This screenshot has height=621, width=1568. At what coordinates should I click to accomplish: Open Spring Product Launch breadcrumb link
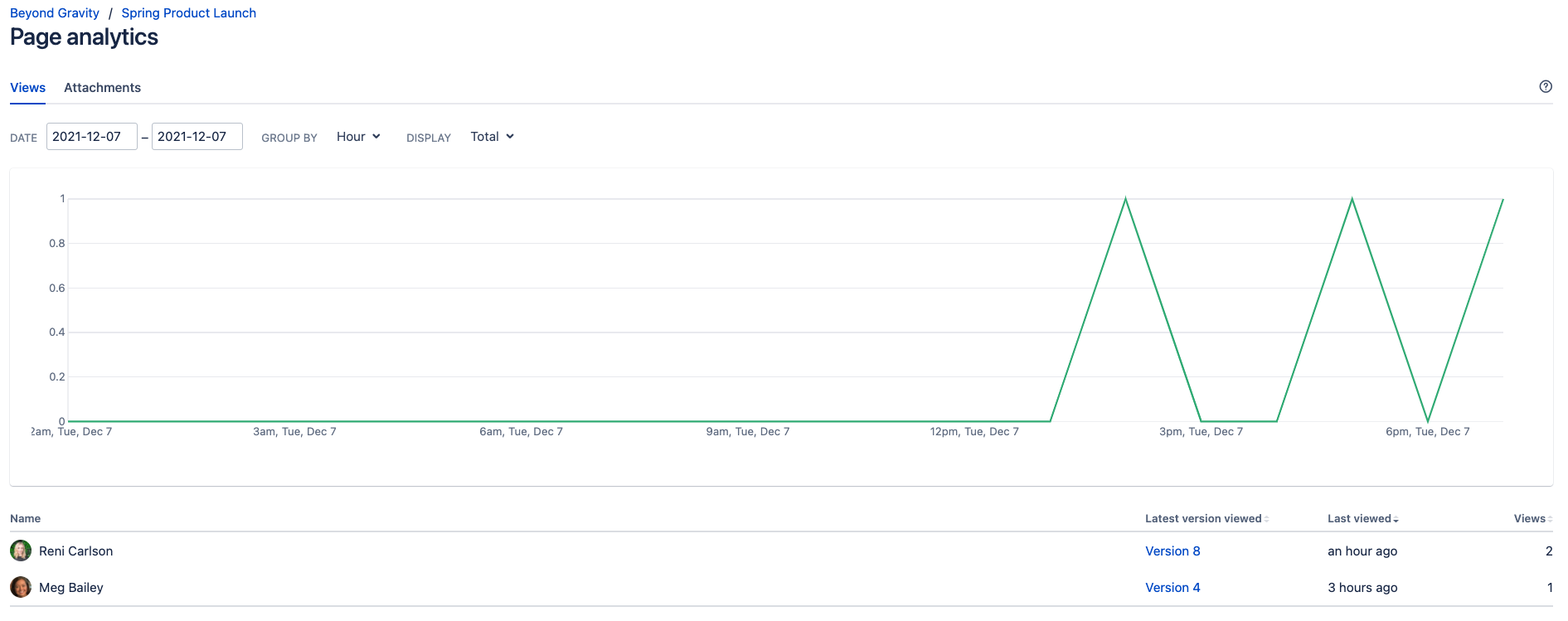pos(188,13)
